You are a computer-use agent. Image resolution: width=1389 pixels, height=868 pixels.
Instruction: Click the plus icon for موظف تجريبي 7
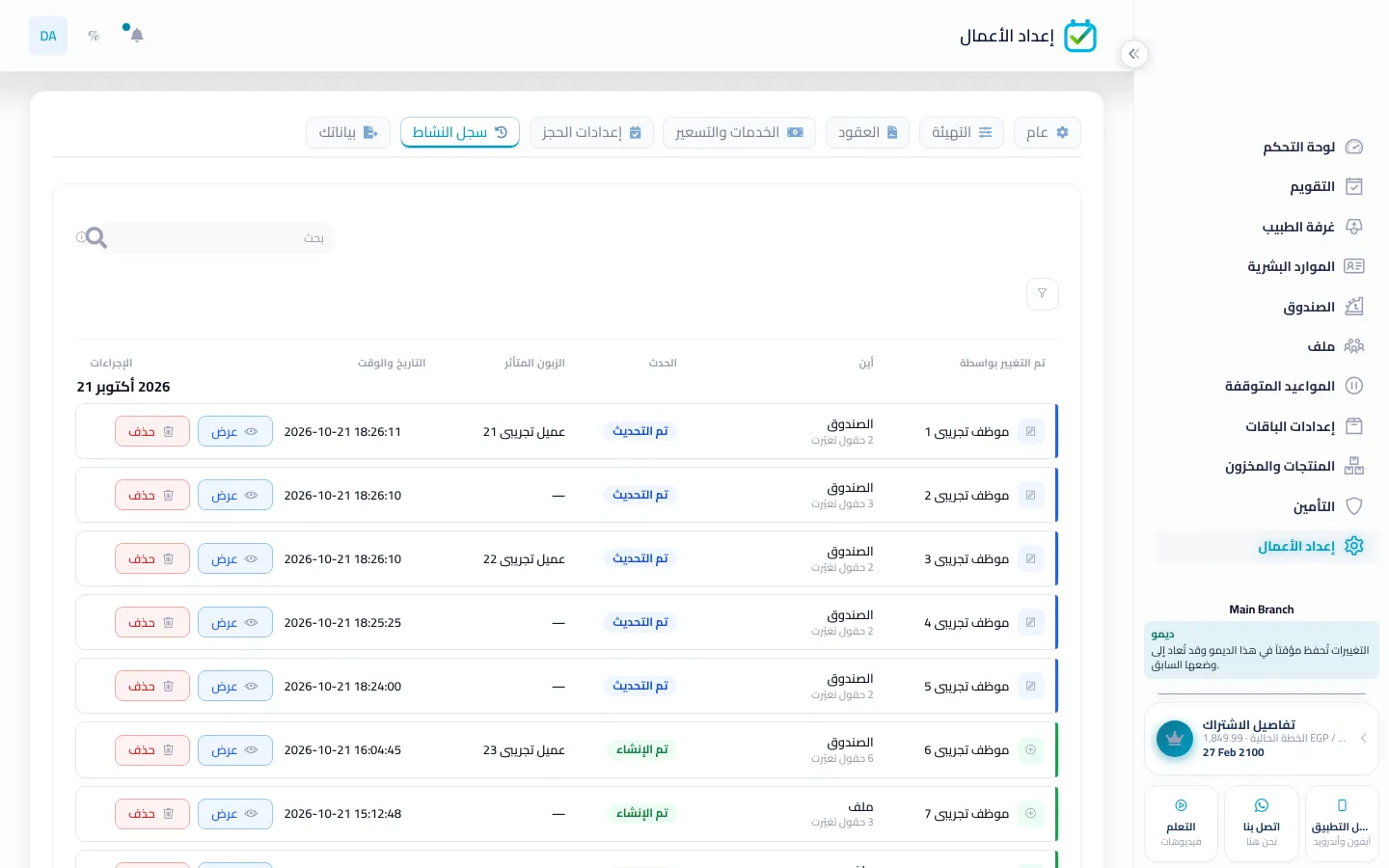coord(1030,813)
